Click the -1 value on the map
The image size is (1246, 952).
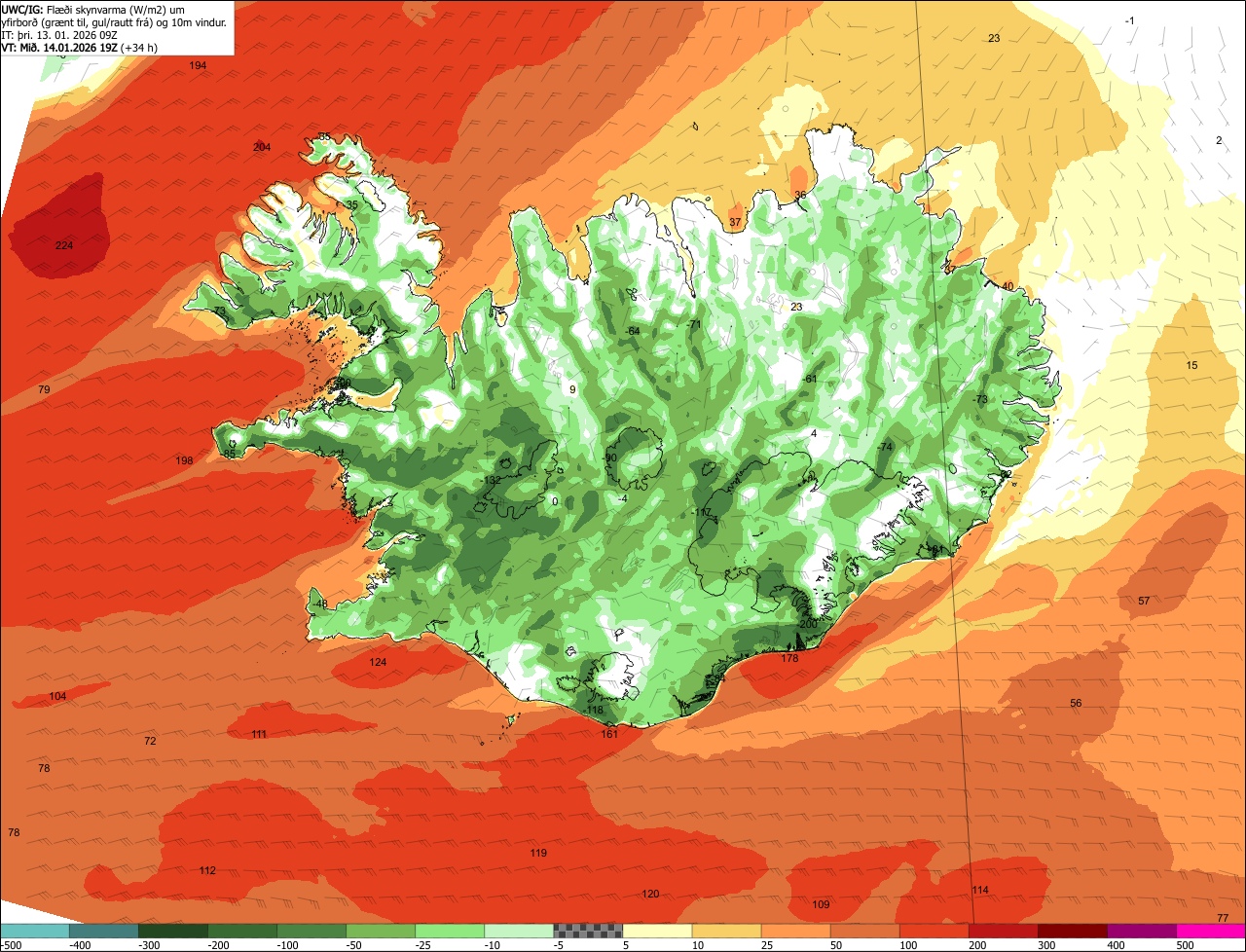(1129, 20)
